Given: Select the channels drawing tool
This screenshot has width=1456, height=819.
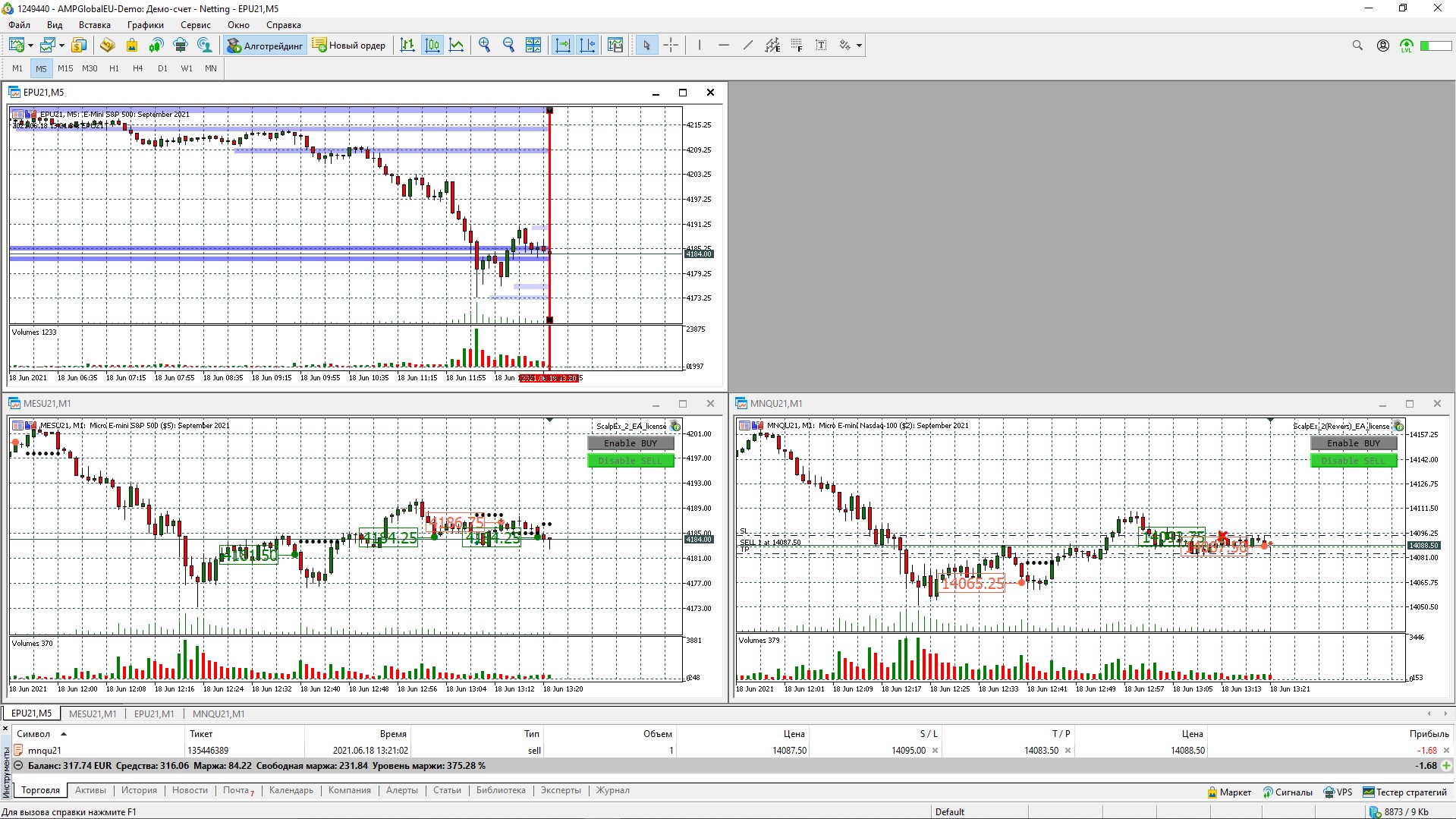Looking at the screenshot, I should point(772,46).
